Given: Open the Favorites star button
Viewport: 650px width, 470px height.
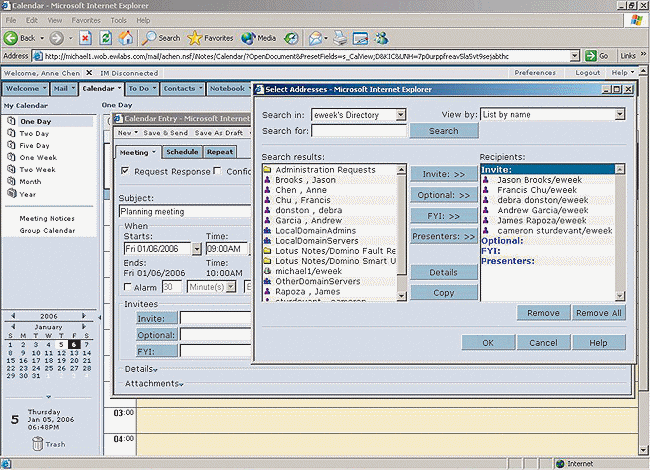Looking at the screenshot, I should (x=210, y=38).
